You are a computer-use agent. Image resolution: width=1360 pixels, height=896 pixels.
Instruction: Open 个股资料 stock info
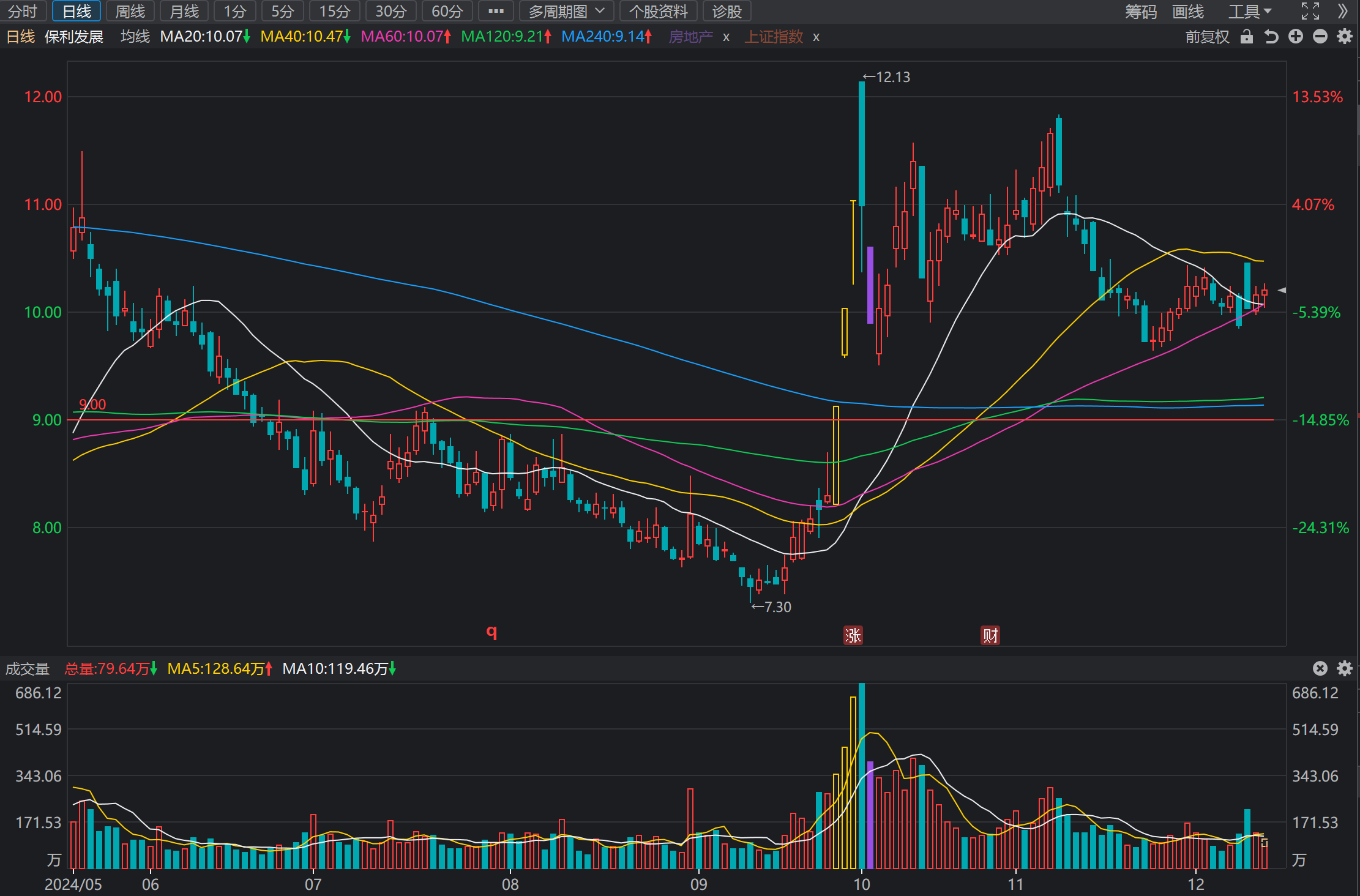coord(658,11)
